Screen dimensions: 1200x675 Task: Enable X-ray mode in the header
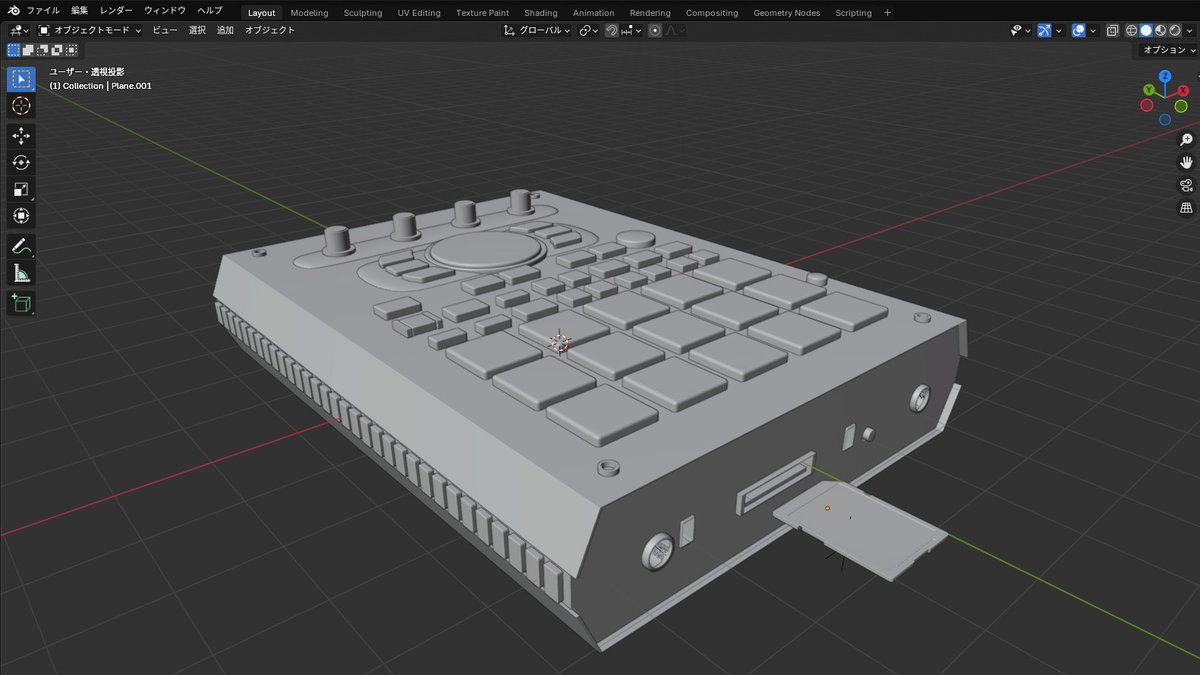[1113, 30]
